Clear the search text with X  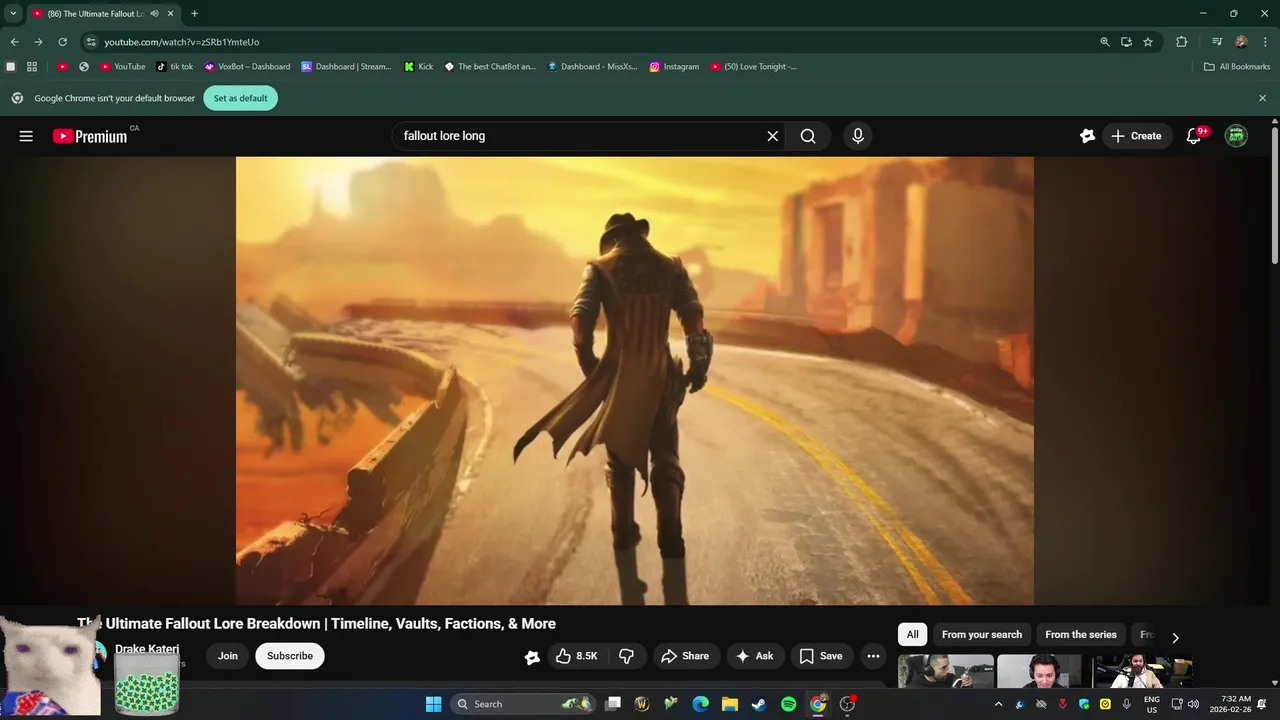pyautogui.click(x=772, y=136)
